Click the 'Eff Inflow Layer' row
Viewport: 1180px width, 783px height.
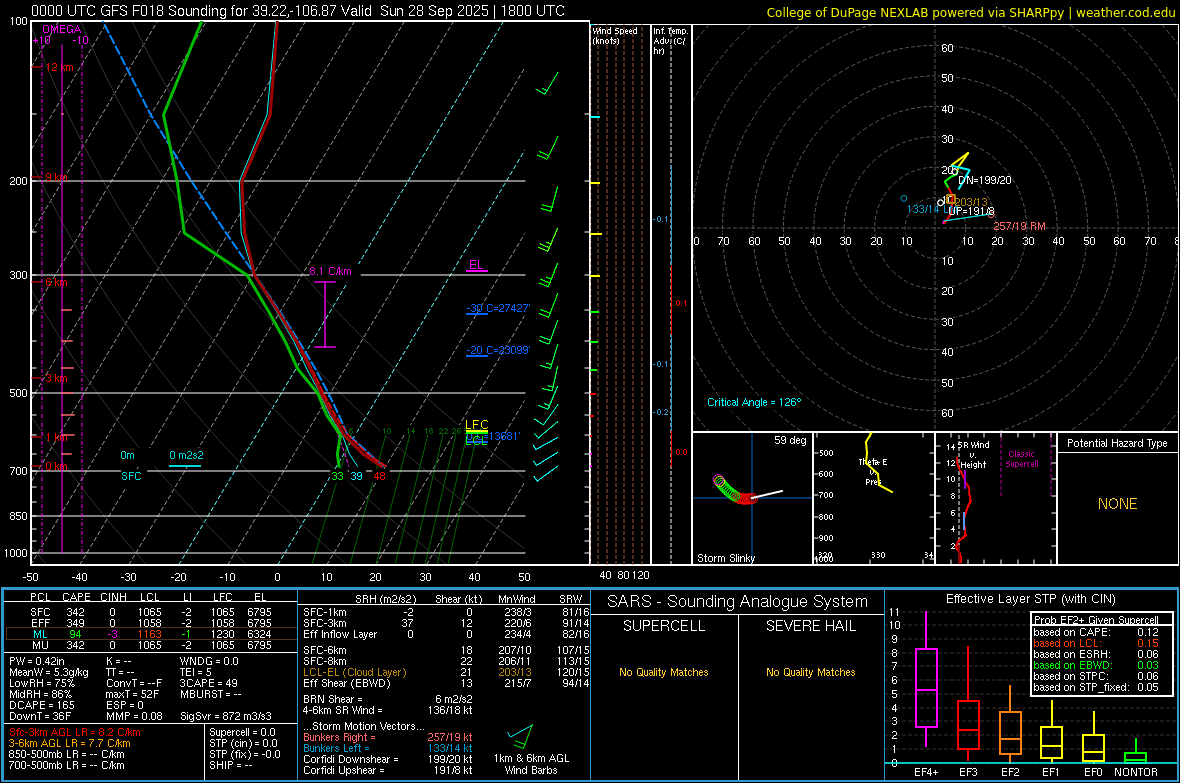tap(444, 634)
